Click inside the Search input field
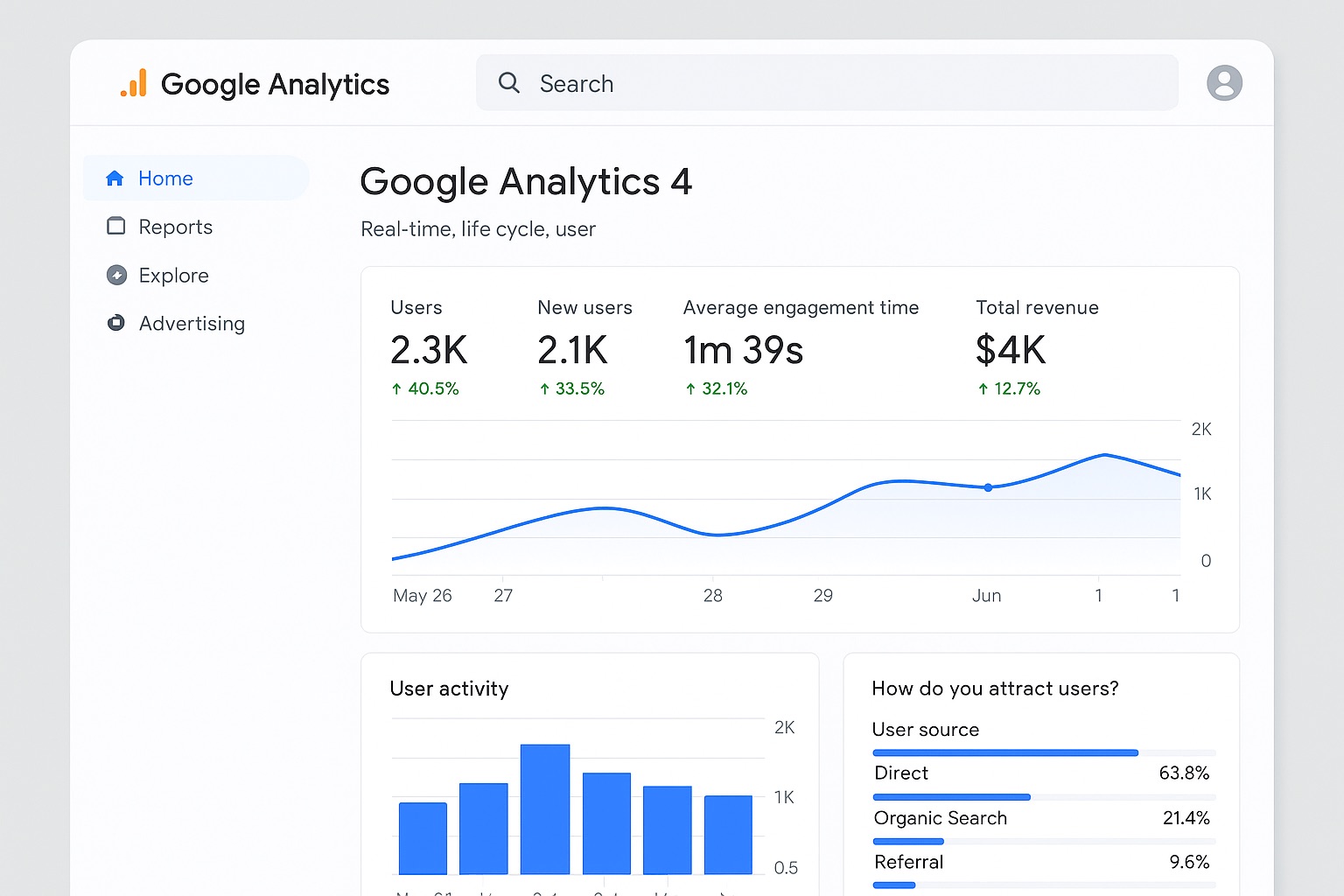Screen dimensions: 1344x896 (x=840, y=83)
